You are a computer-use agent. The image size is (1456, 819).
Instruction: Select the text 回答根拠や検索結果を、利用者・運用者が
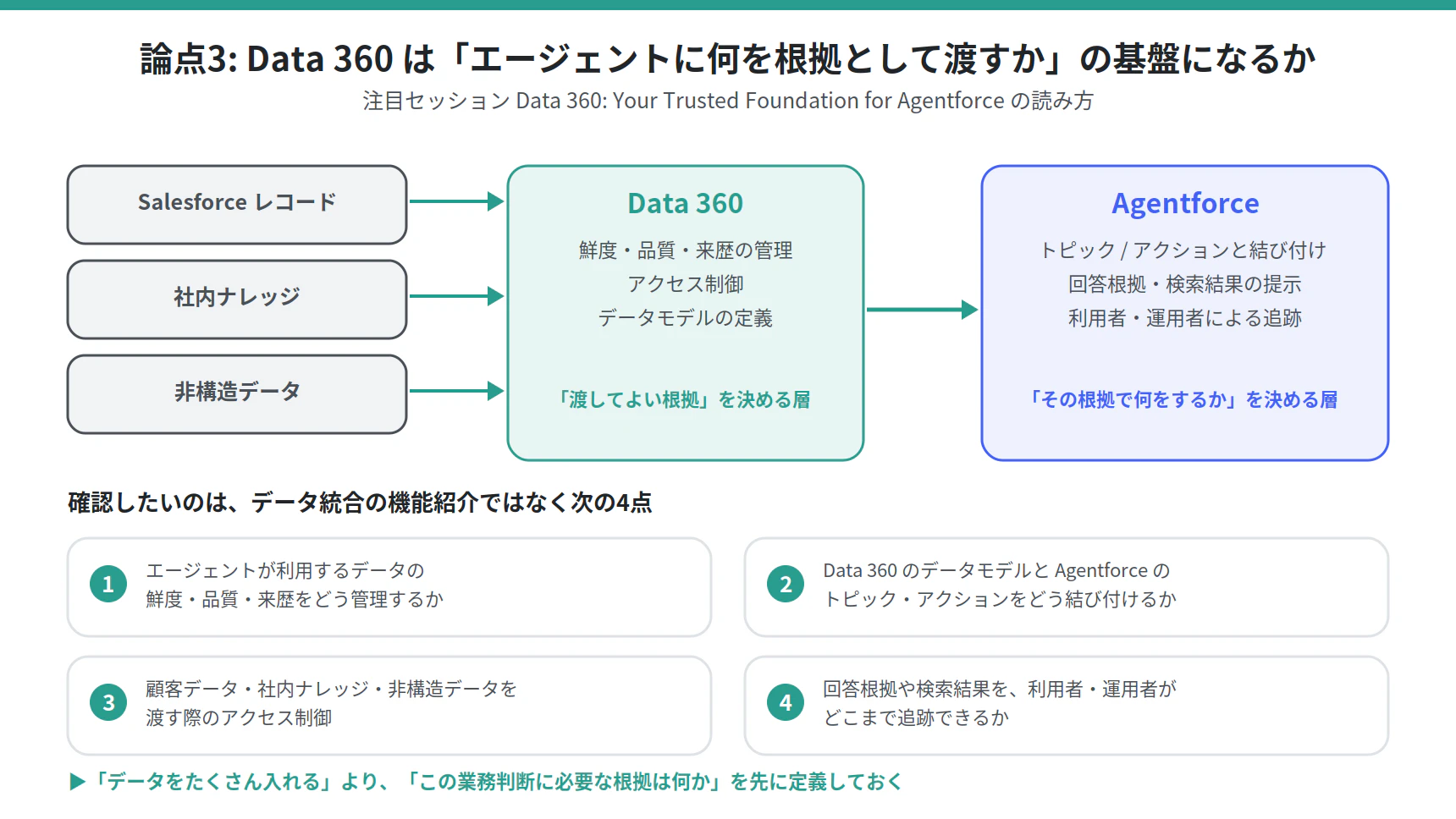[1000, 689]
